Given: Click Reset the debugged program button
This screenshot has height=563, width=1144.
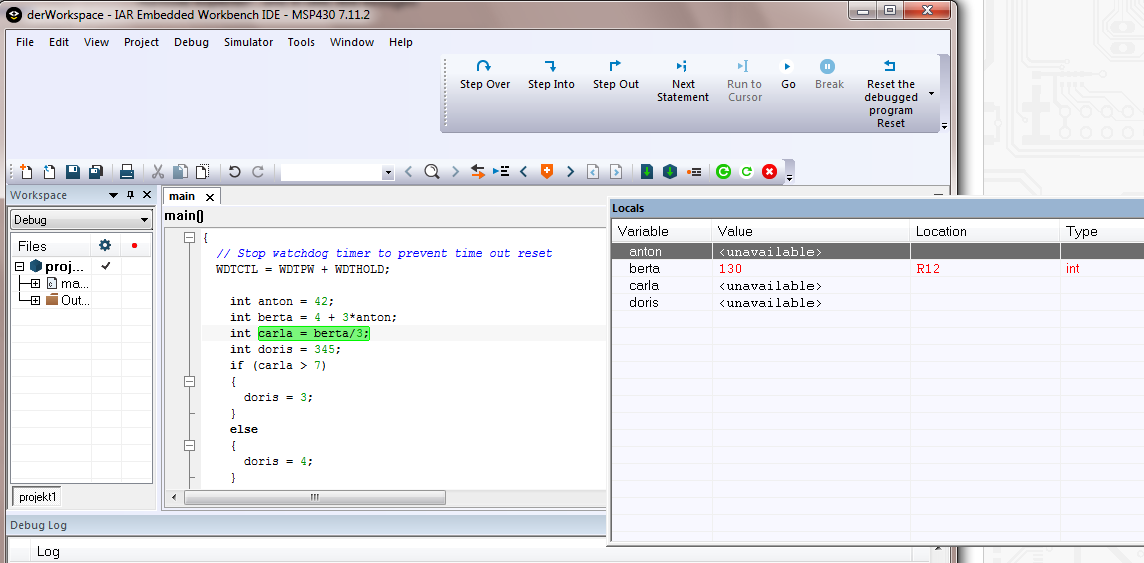Looking at the screenshot, I should (890, 94).
